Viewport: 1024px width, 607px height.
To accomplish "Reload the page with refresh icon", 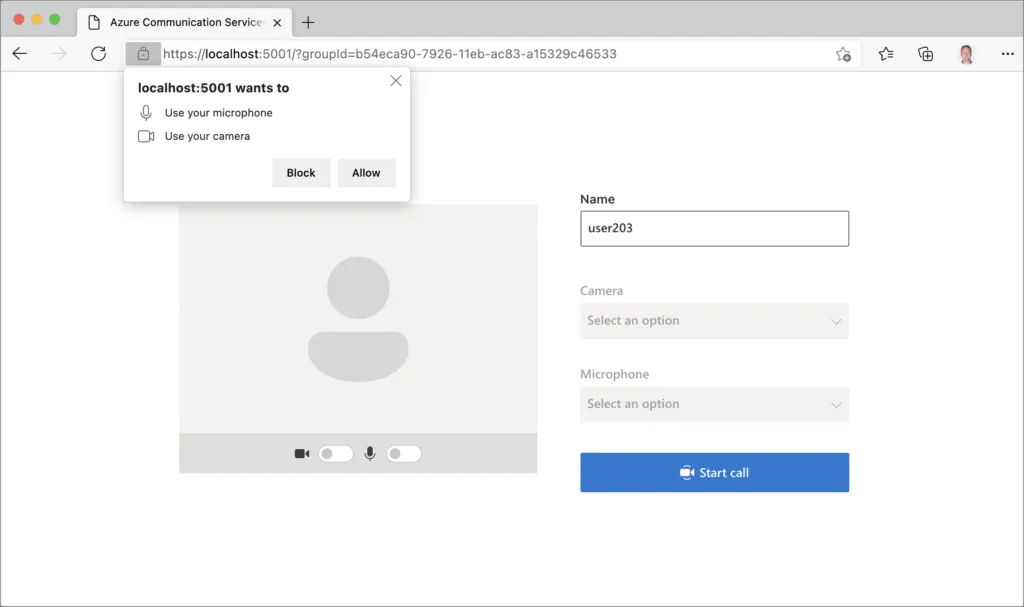I will pyautogui.click(x=98, y=54).
